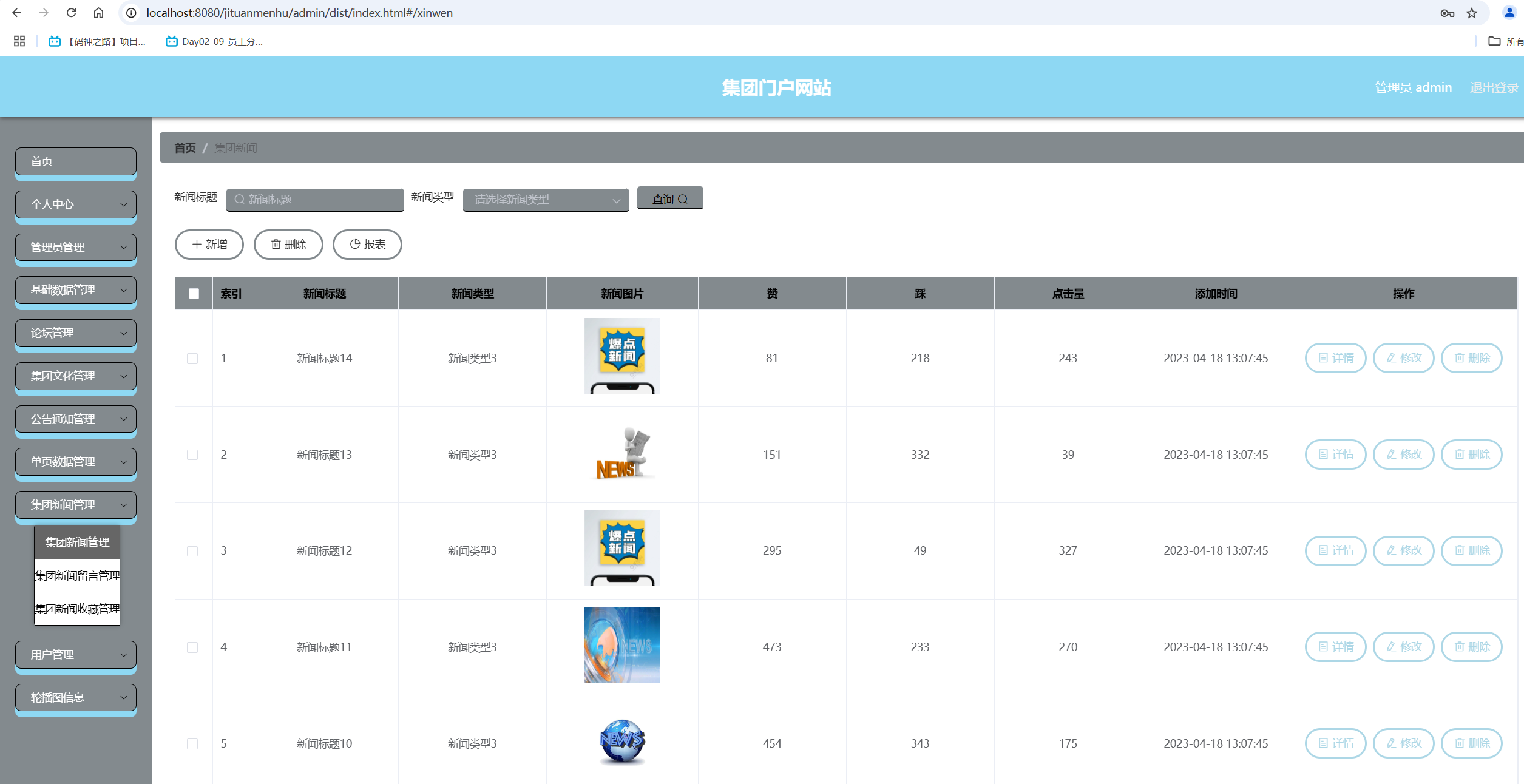Expand the 集团文化管理 sidebar menu
The image size is (1524, 784).
point(76,376)
